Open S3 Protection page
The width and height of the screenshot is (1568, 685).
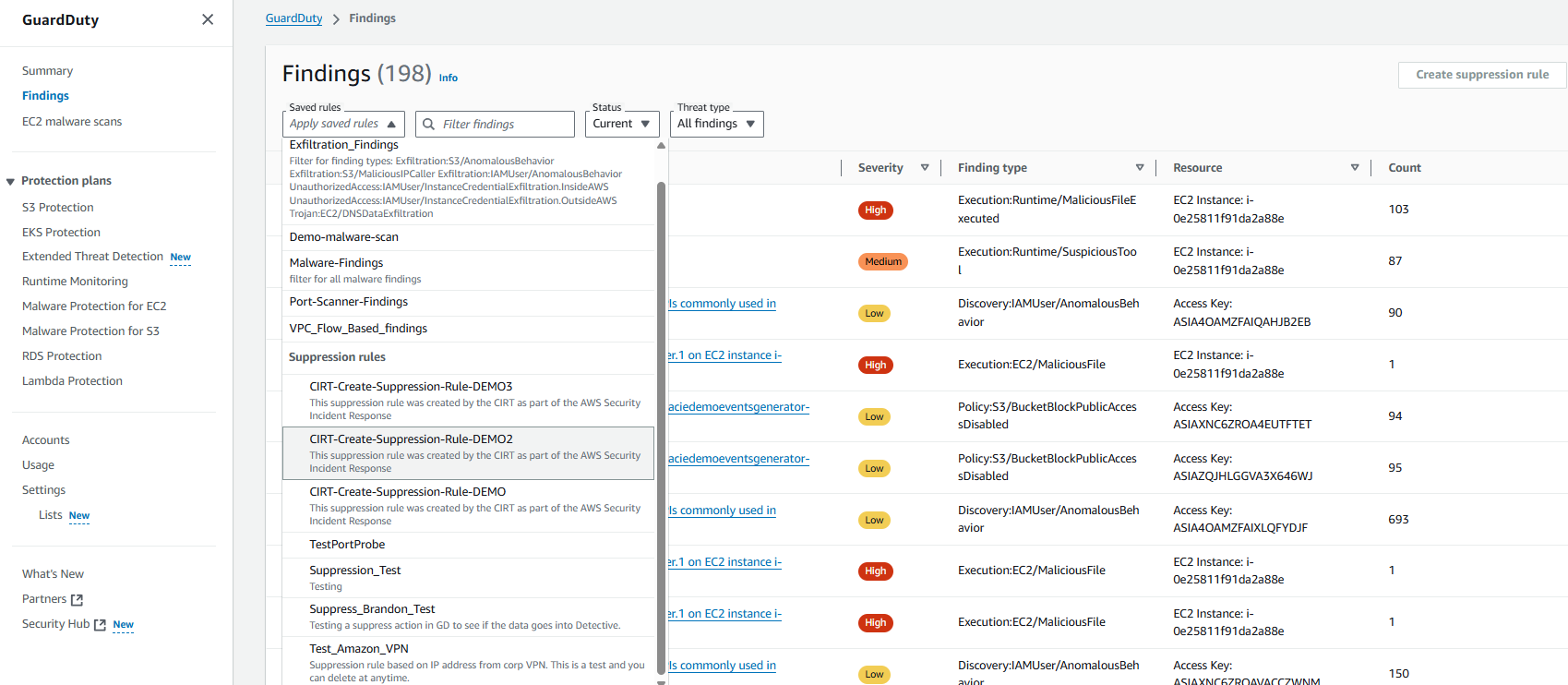pos(58,208)
